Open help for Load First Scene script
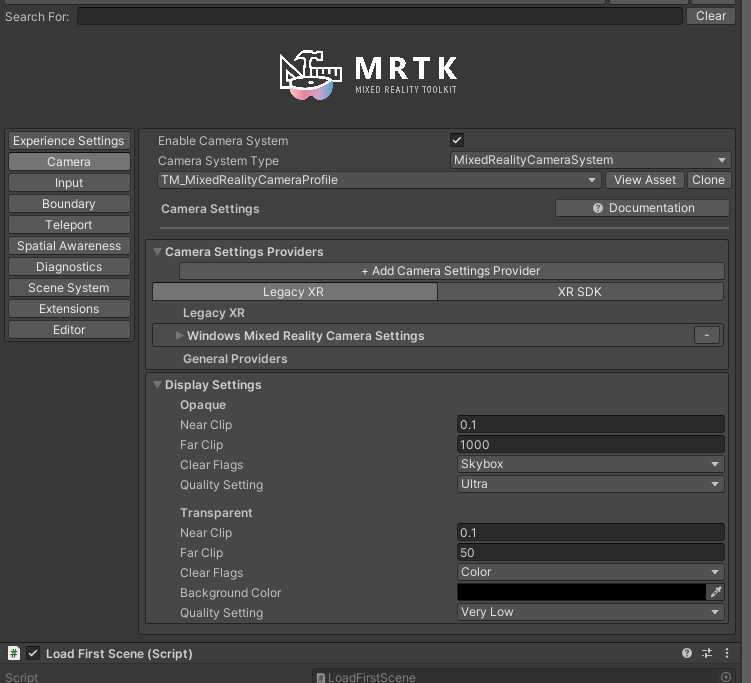 coord(686,653)
